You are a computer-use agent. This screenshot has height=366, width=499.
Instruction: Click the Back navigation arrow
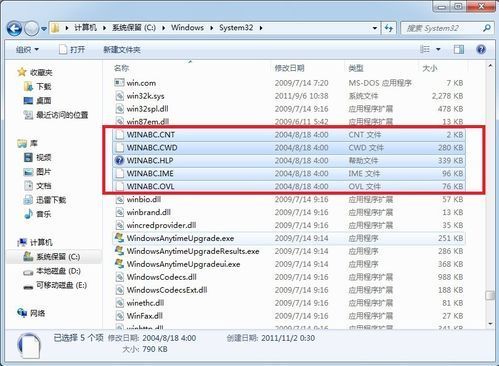tap(14, 28)
